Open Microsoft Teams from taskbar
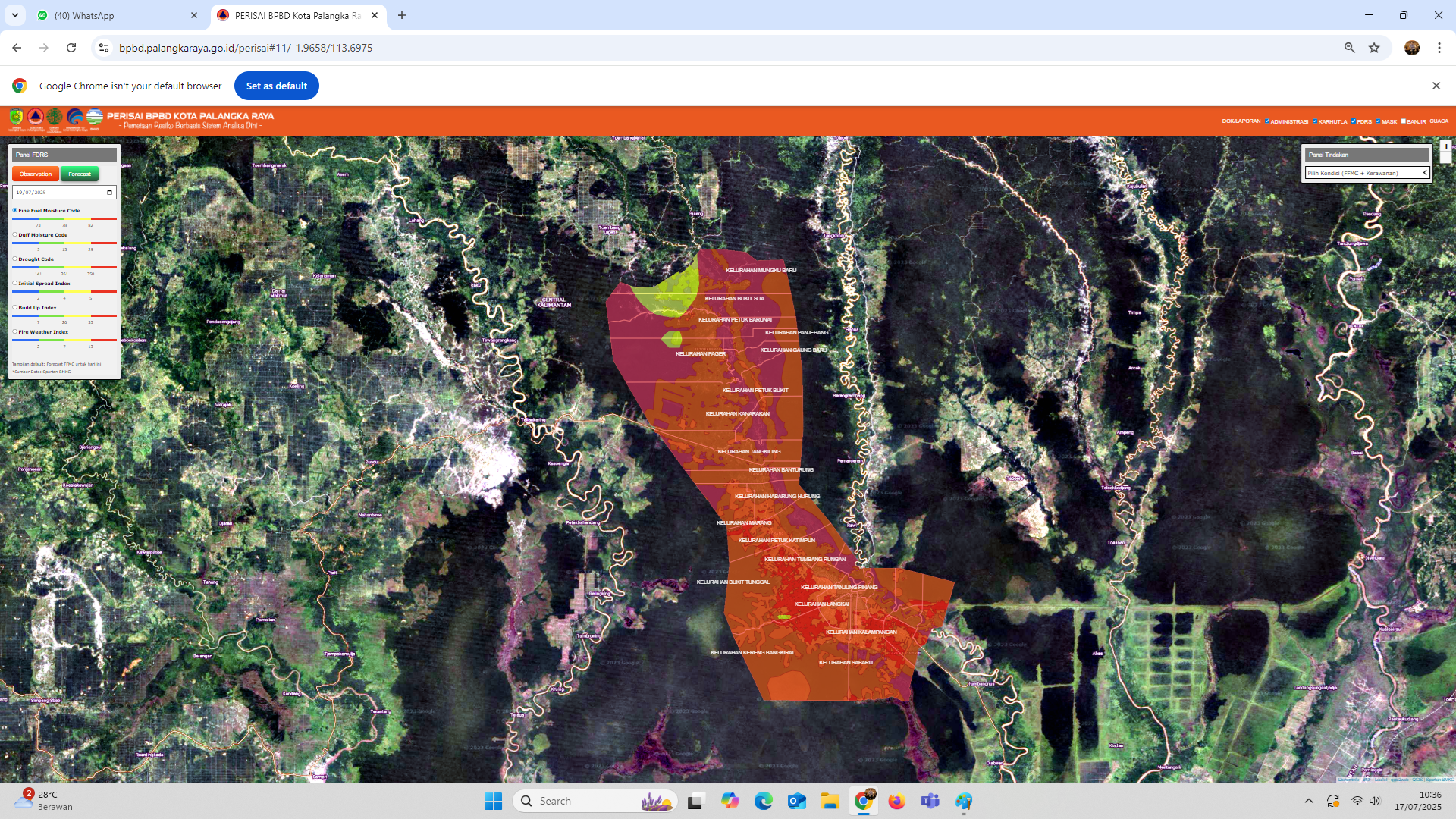Viewport: 1456px width, 819px height. coord(930,801)
